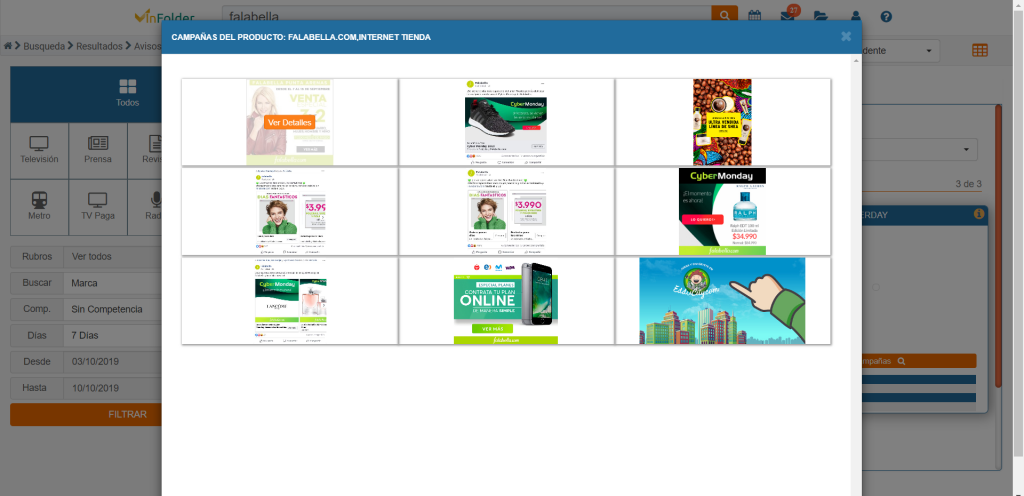Viewport: 1024px width, 496px height.
Task: Select the Todos media filter
Action: coord(127,93)
